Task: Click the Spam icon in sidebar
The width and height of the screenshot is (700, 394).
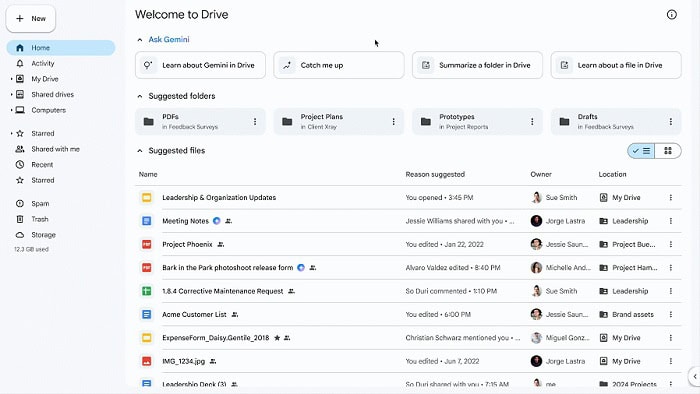Action: pyautogui.click(x=20, y=203)
